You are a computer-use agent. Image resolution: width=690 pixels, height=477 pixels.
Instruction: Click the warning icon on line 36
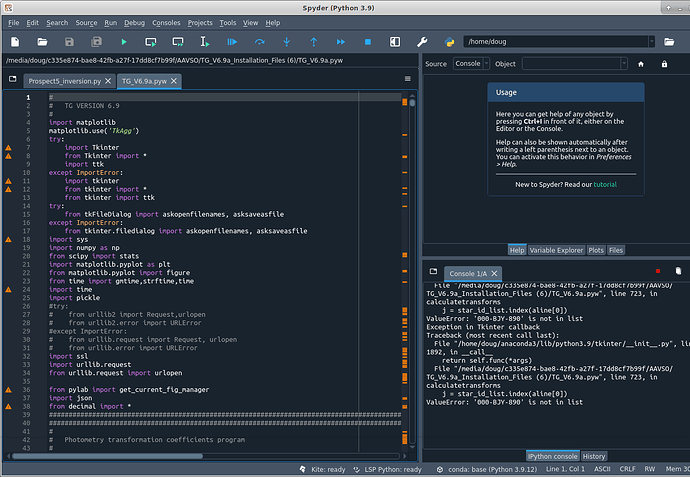[x=8, y=389]
